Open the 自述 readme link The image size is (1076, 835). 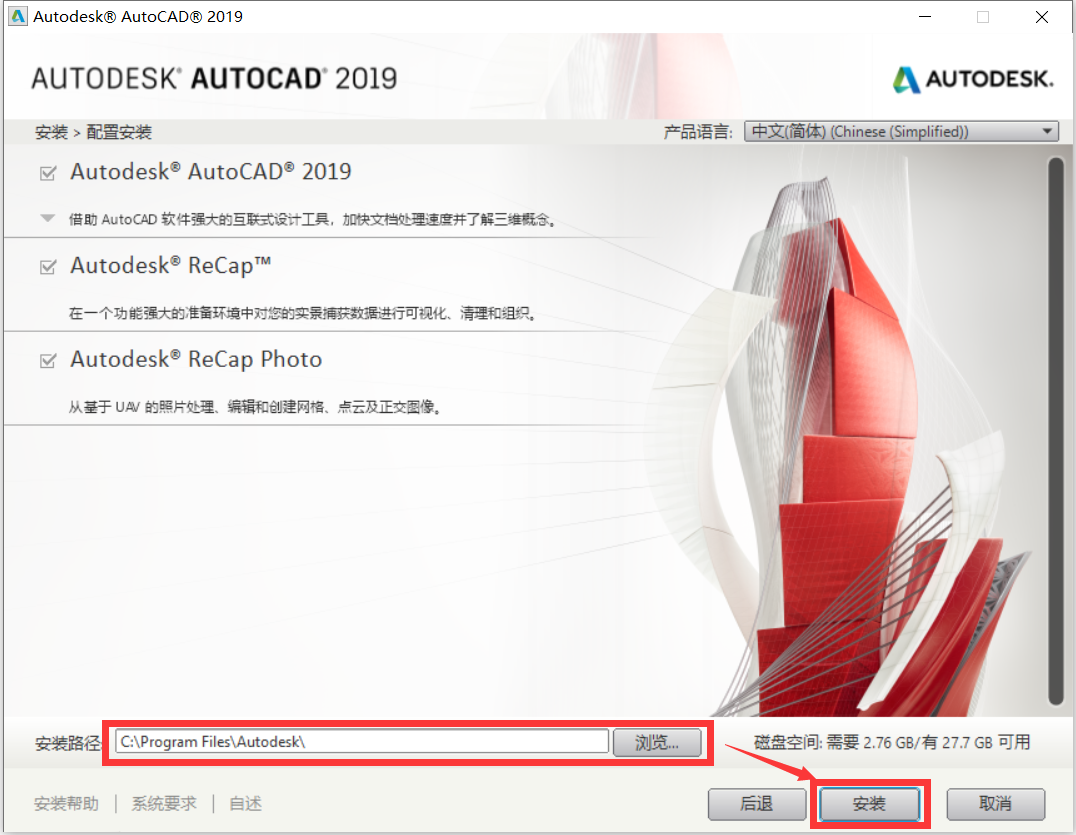click(246, 803)
